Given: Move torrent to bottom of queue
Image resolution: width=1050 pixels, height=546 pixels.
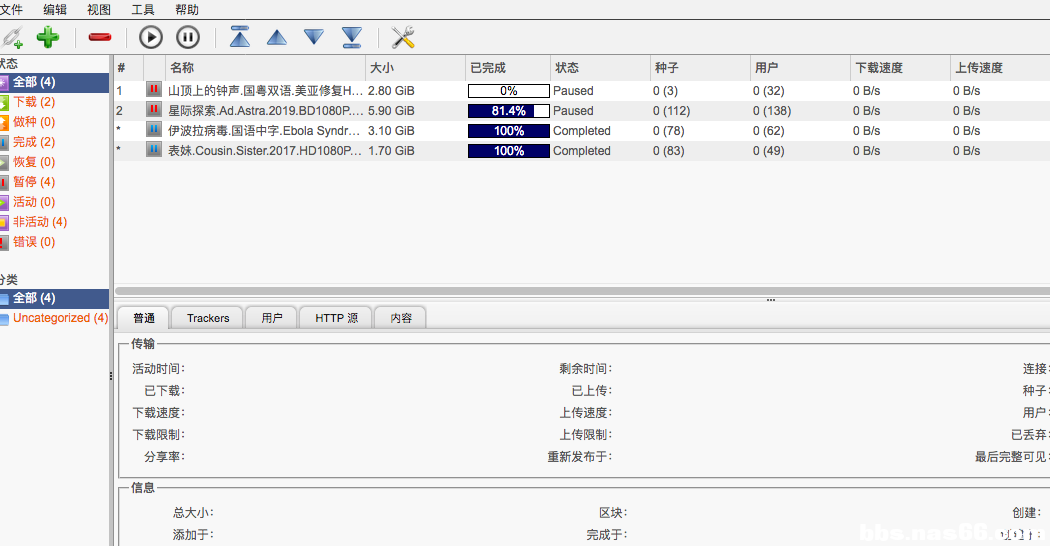Looking at the screenshot, I should (351, 38).
